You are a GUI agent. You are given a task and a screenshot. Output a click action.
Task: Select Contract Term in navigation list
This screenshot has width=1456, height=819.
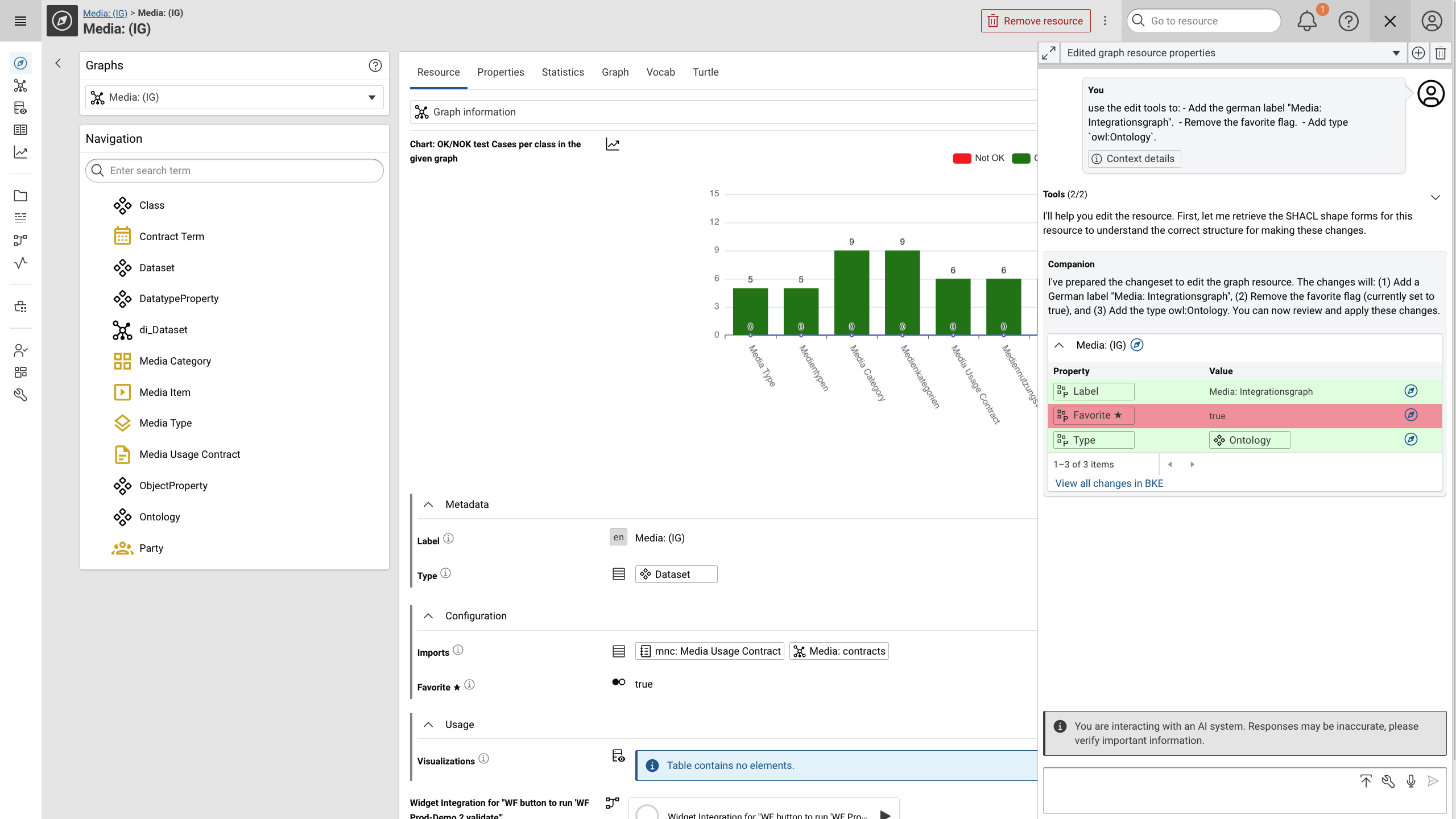(x=172, y=237)
